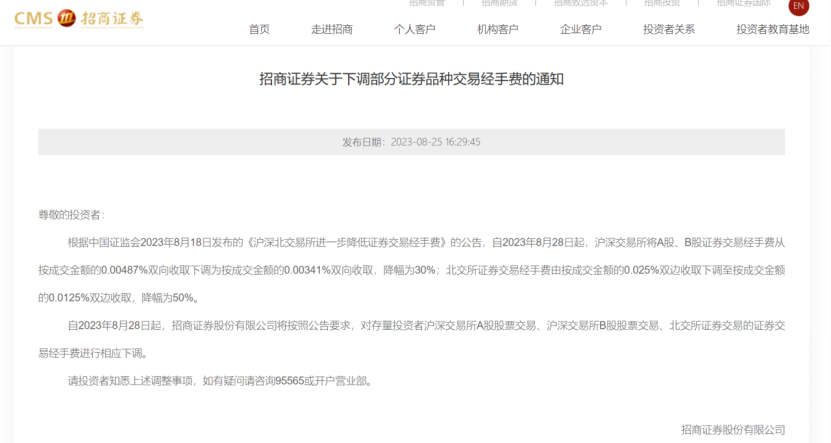Click the text 0.00487%双向收取

(145, 270)
